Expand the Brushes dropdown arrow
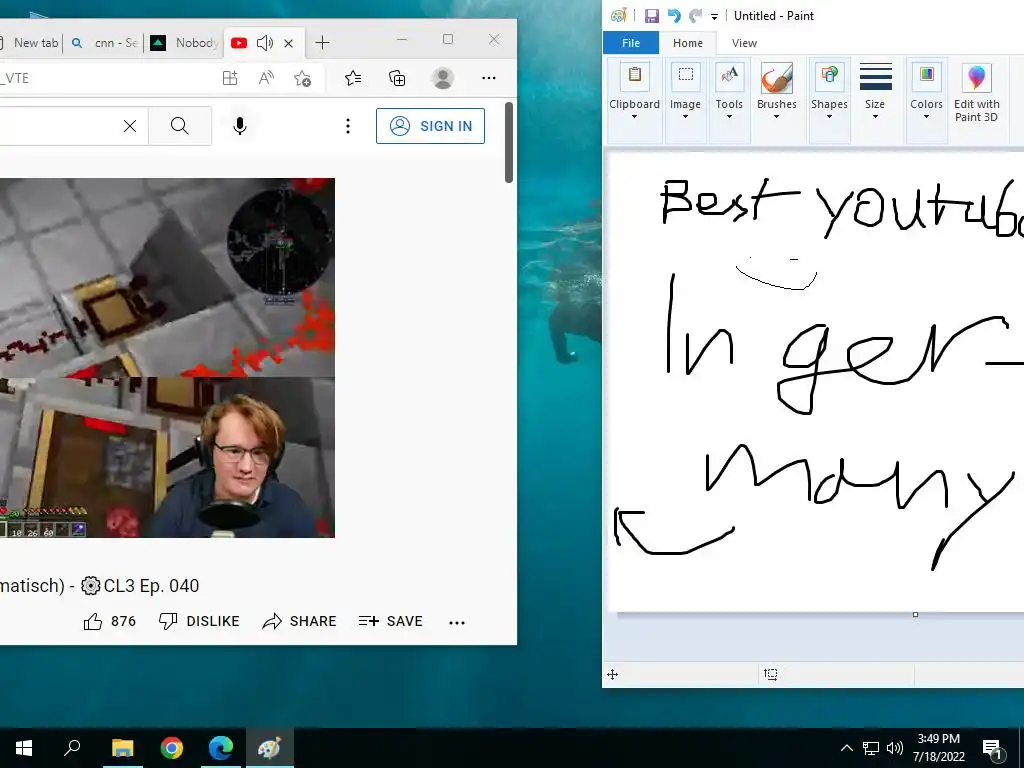The image size is (1024, 768). (776, 118)
